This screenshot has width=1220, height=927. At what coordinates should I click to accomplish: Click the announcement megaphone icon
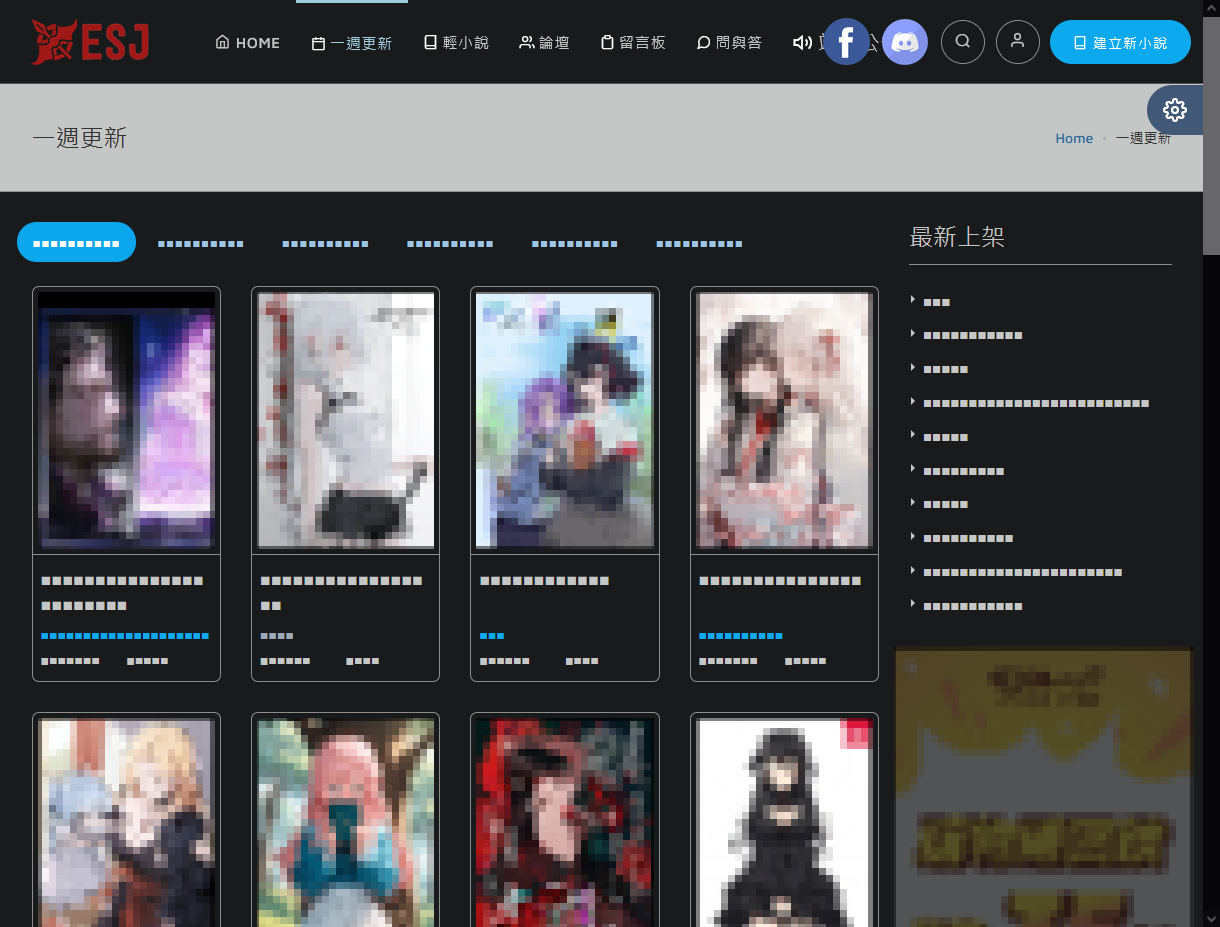[x=802, y=43]
